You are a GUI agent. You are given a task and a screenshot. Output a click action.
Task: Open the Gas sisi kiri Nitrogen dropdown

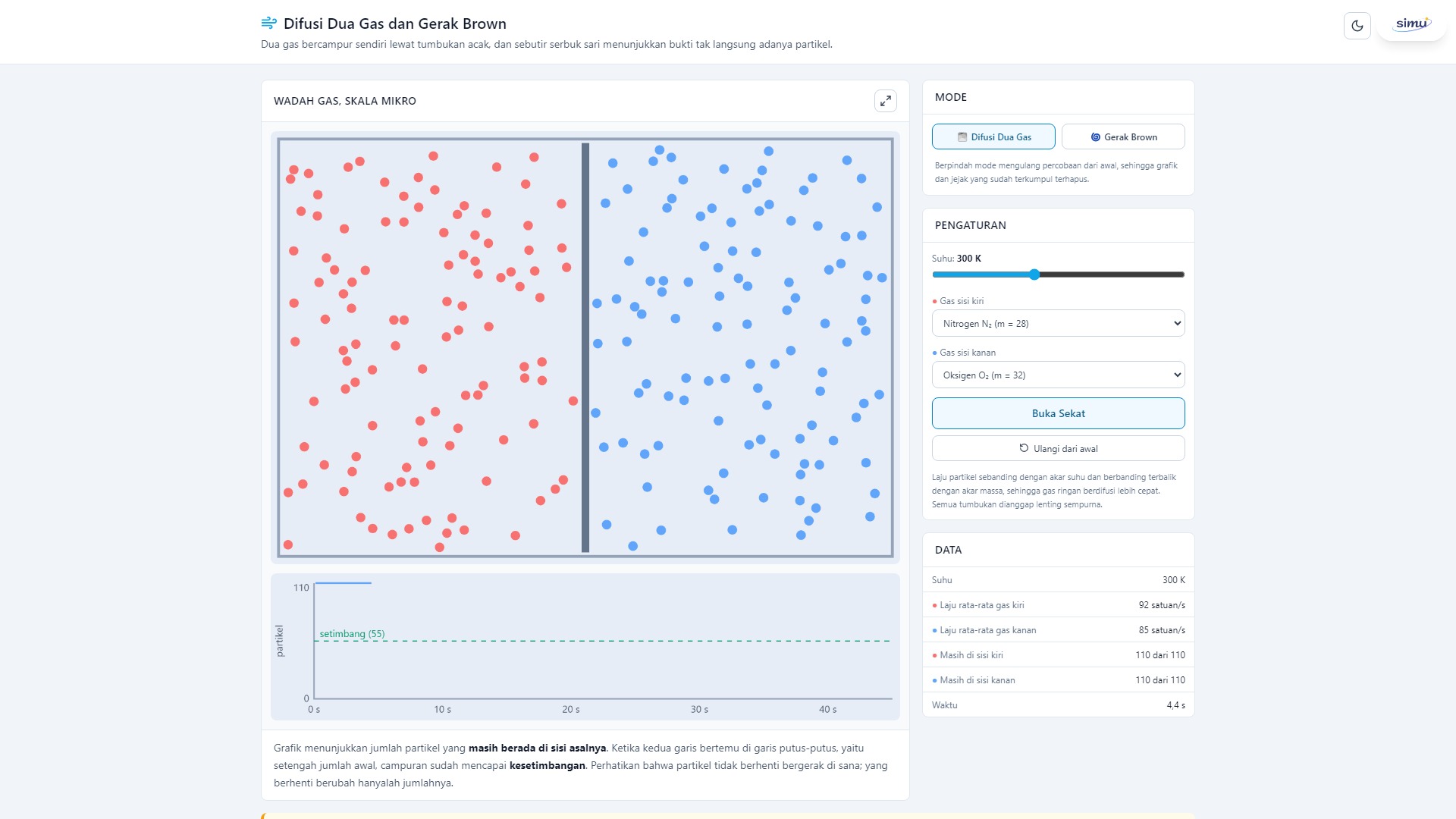1058,323
